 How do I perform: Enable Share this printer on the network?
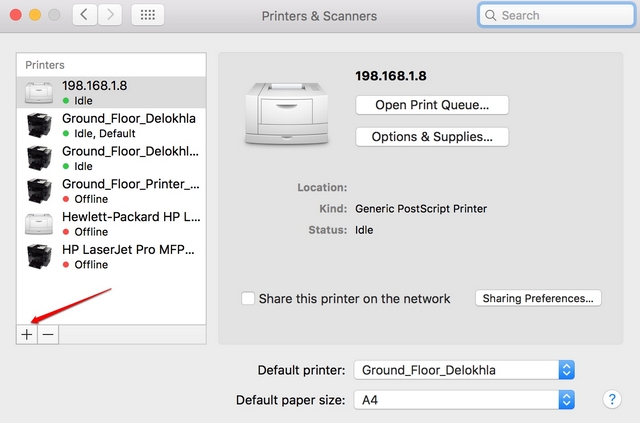click(248, 298)
